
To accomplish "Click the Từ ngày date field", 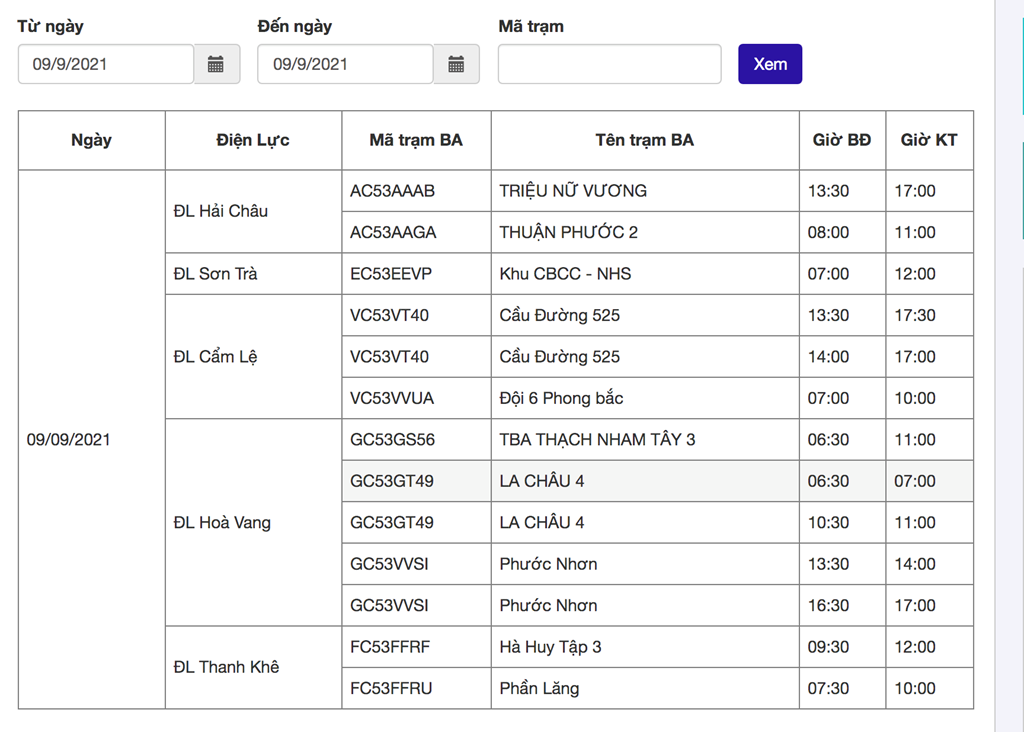I will (x=106, y=64).
